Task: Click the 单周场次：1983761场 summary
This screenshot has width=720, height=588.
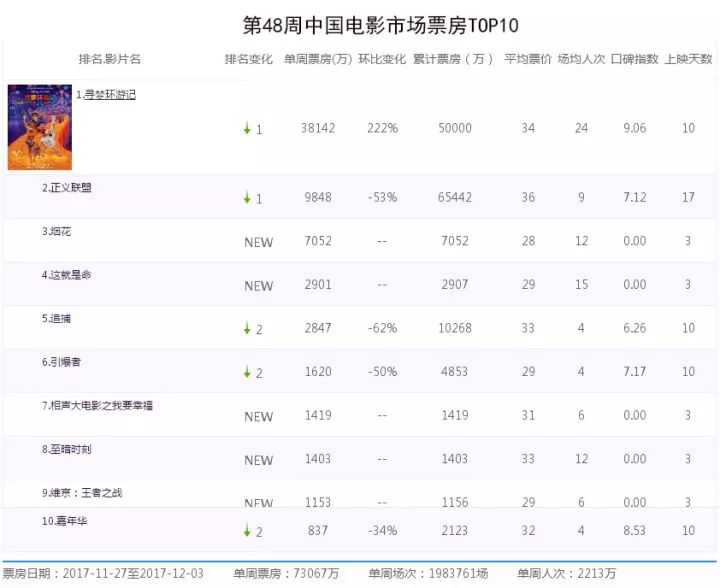Action: [x=428, y=573]
